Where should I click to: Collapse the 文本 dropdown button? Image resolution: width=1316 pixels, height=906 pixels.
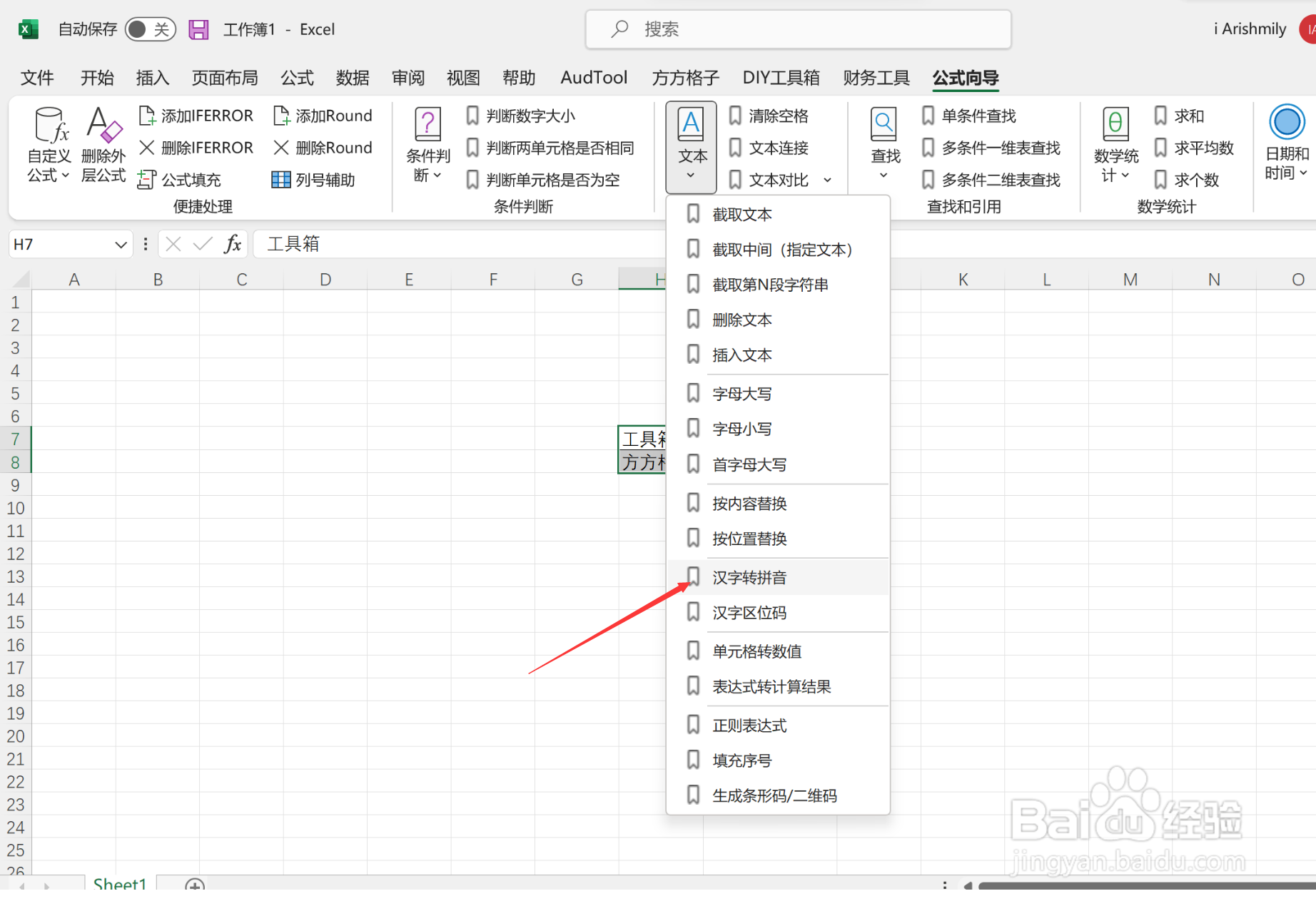click(691, 147)
